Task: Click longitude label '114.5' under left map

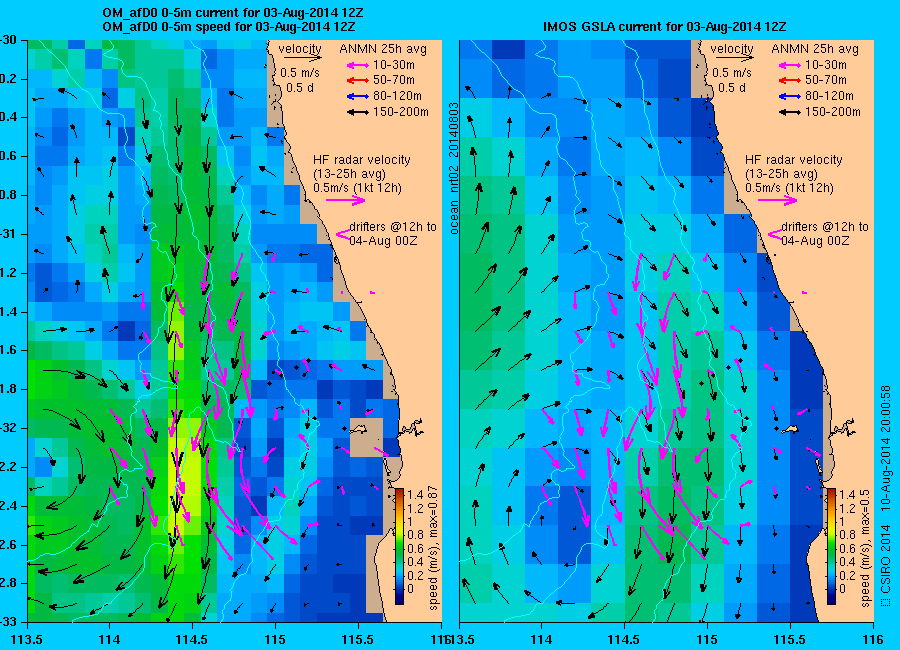Action: (192, 640)
